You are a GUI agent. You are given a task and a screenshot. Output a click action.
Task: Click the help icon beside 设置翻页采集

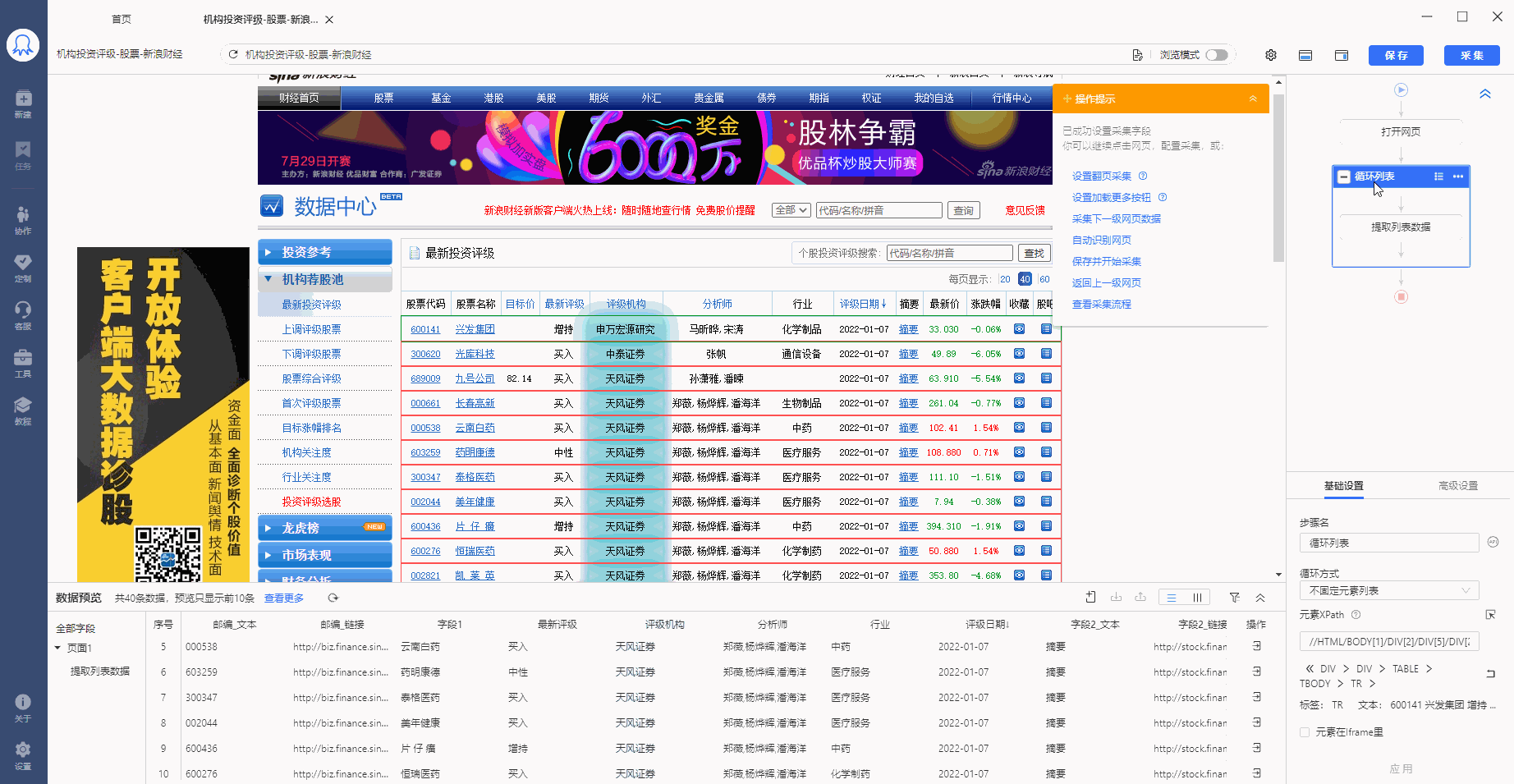click(x=1143, y=176)
